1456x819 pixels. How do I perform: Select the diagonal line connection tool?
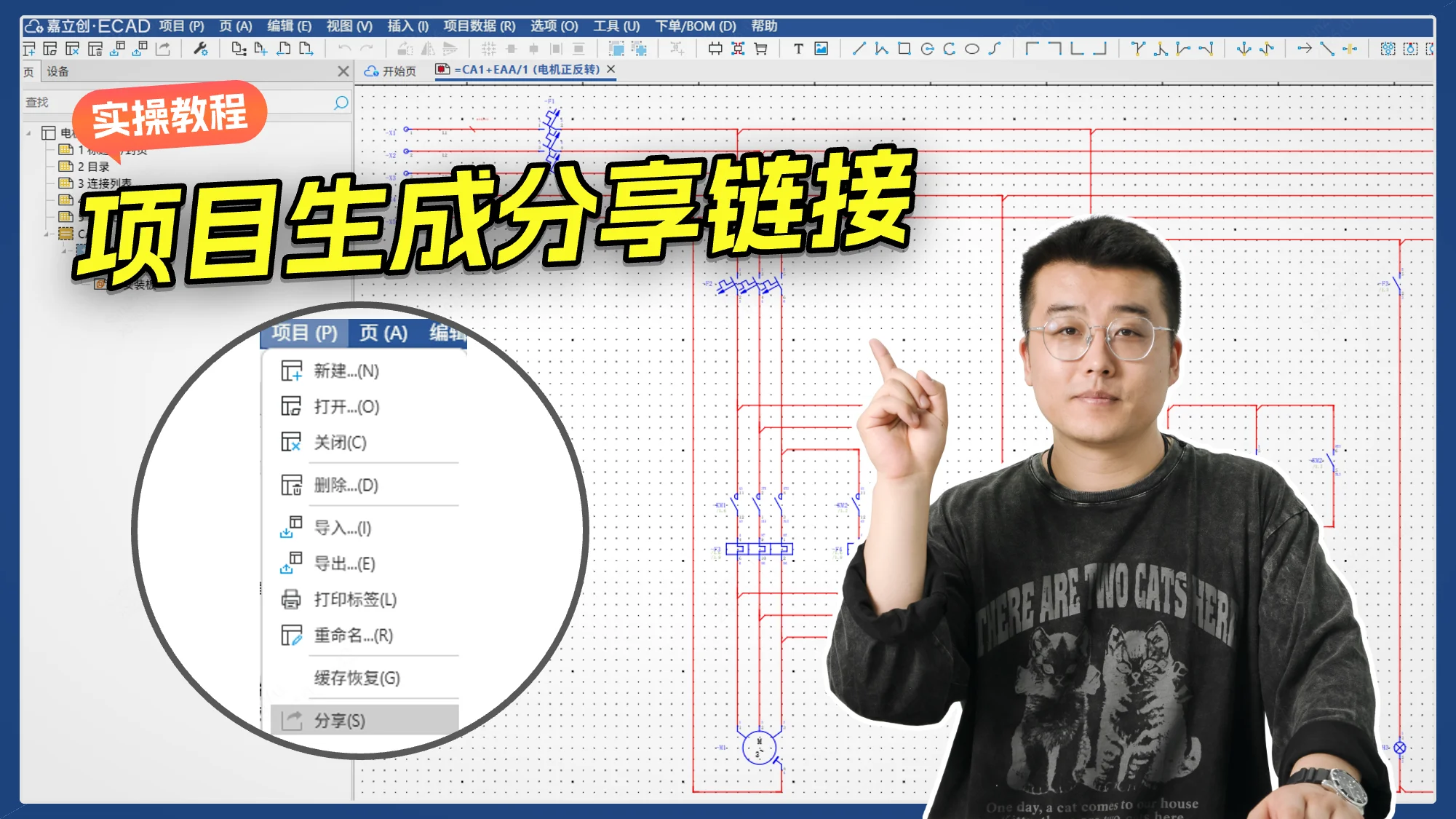coord(1327,49)
